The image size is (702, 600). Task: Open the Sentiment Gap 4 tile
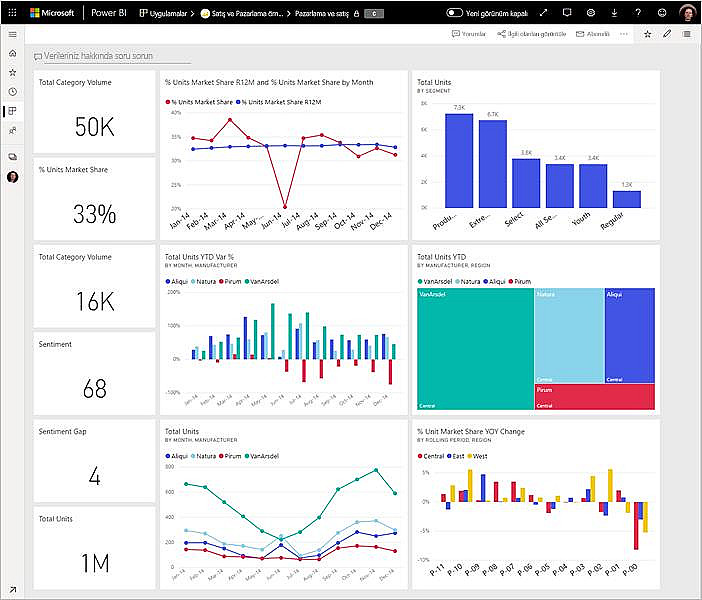(94, 461)
